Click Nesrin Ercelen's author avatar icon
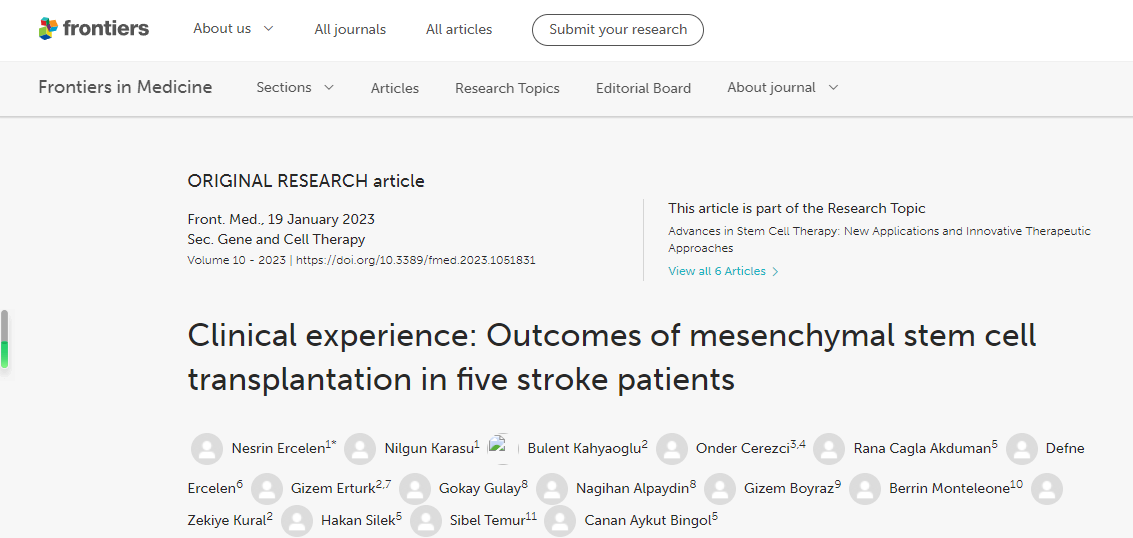1133x538 pixels. [x=207, y=449]
